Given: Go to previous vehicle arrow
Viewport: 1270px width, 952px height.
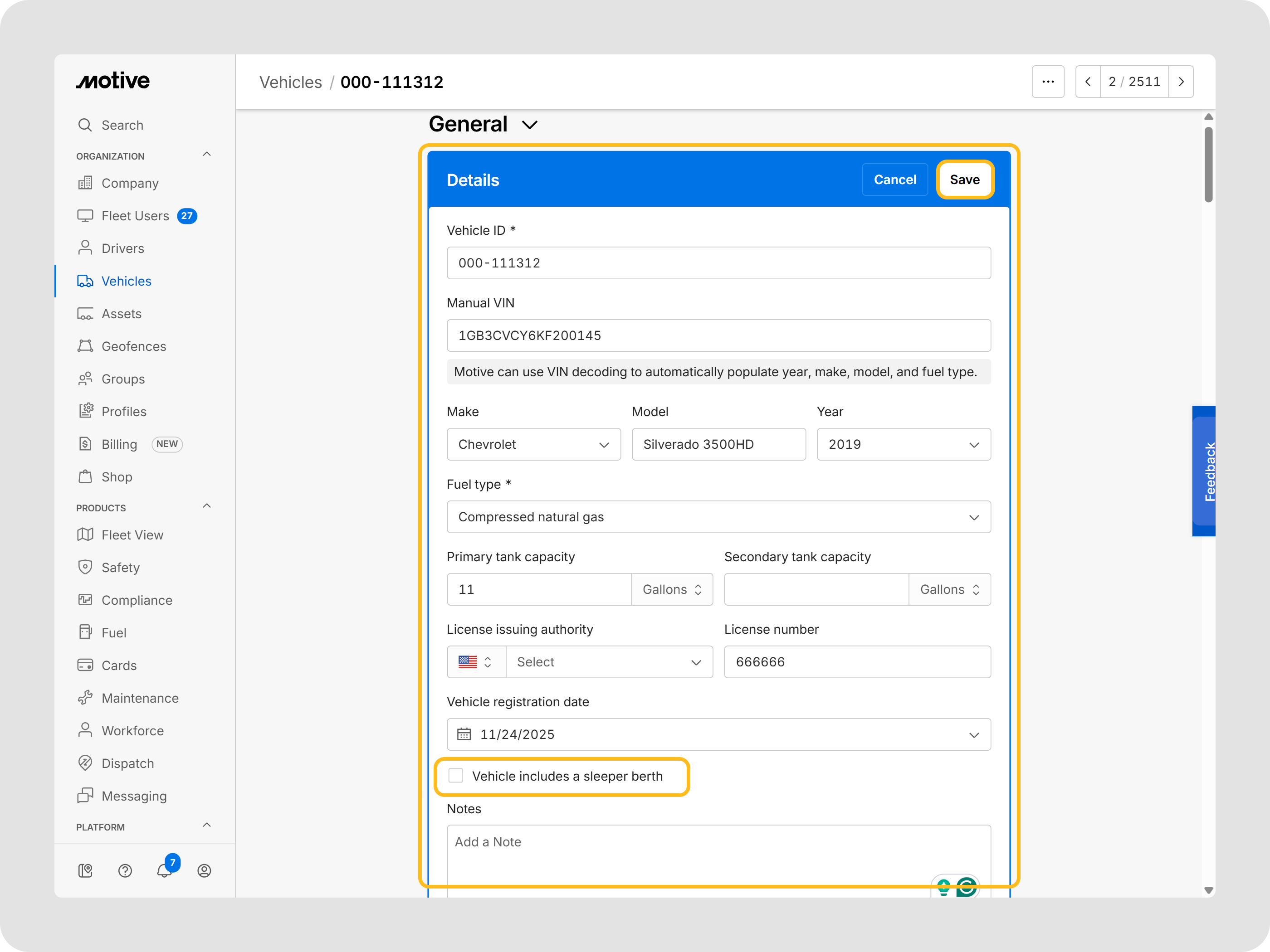Looking at the screenshot, I should pos(1088,82).
